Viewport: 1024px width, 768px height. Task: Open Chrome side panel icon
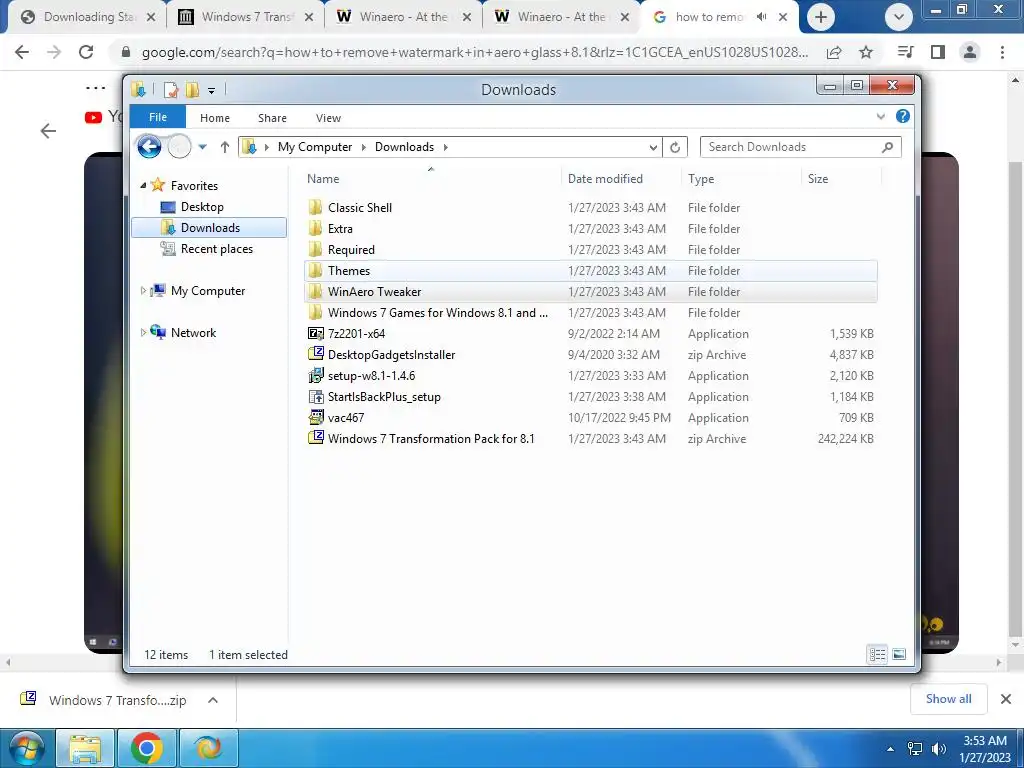pos(938,52)
